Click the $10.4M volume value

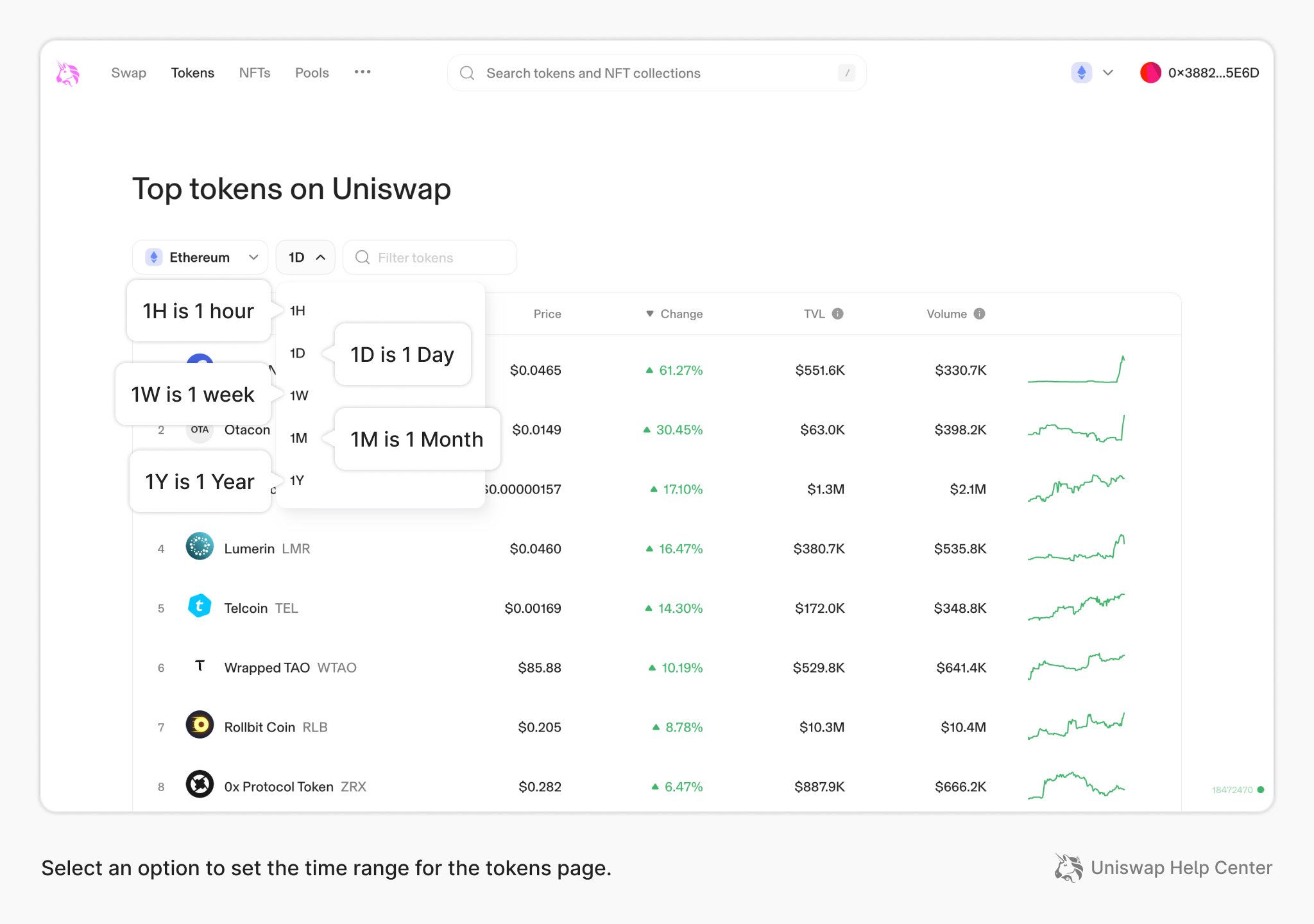pos(964,727)
